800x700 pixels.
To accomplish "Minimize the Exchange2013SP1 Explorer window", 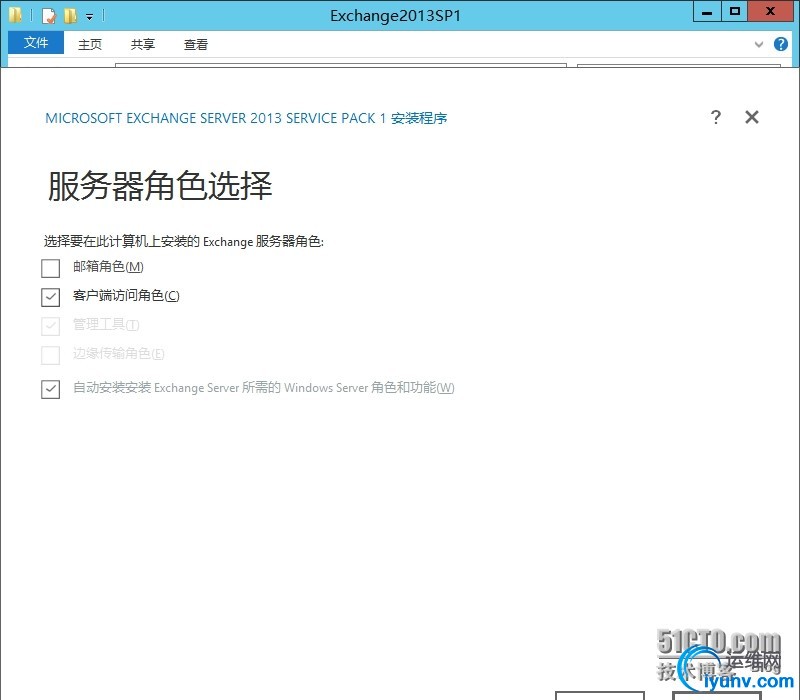I will pos(707,12).
